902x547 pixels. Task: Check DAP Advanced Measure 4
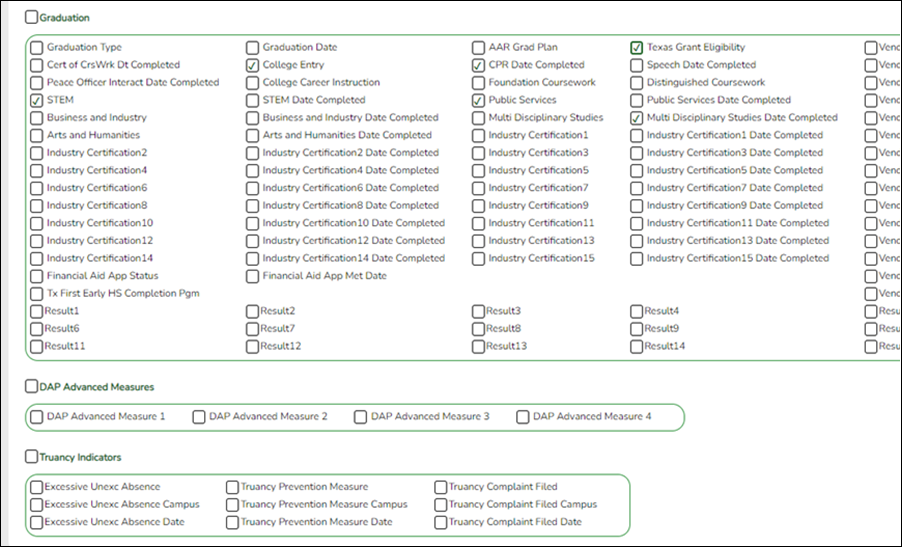[x=523, y=417]
